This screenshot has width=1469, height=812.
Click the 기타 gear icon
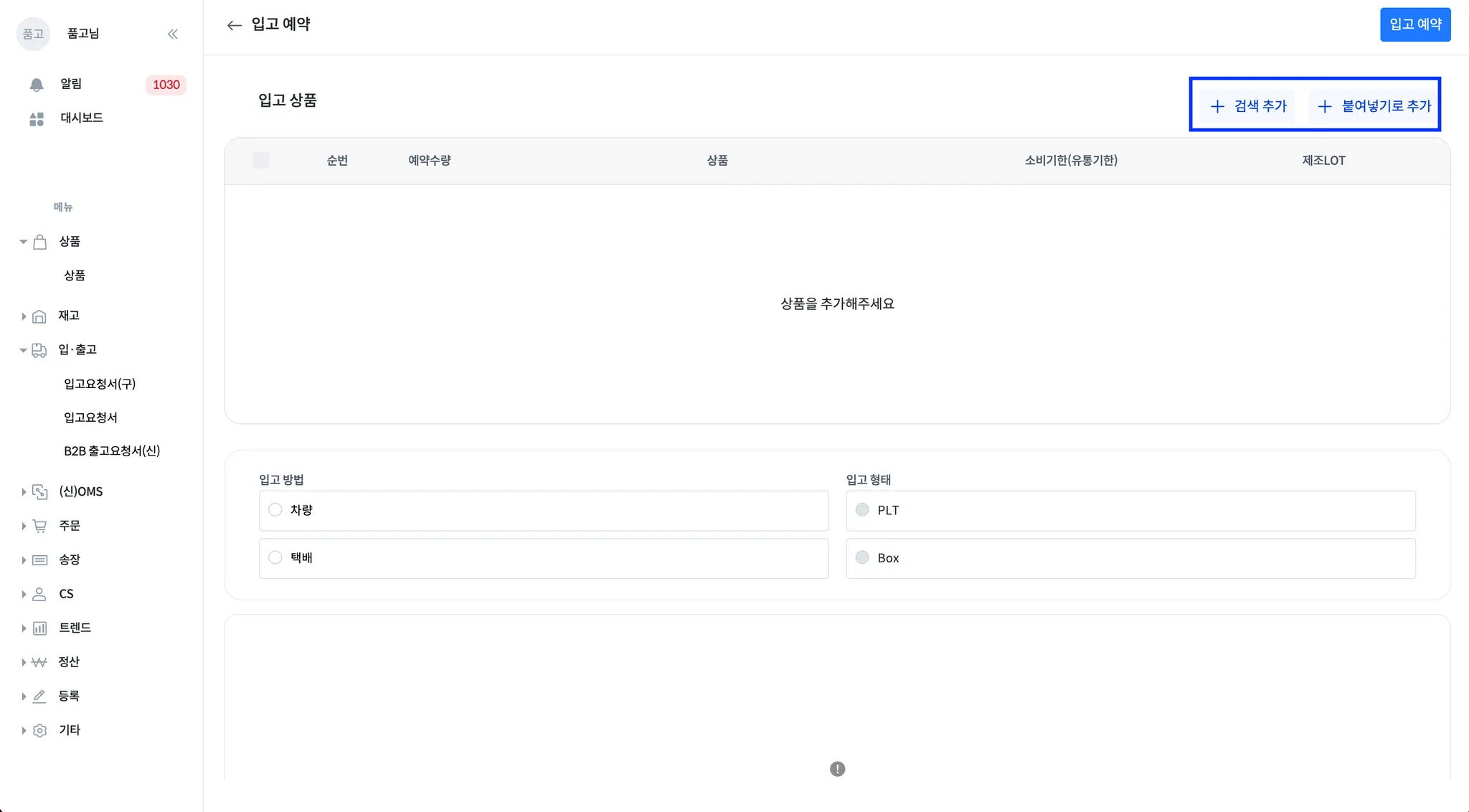click(40, 730)
